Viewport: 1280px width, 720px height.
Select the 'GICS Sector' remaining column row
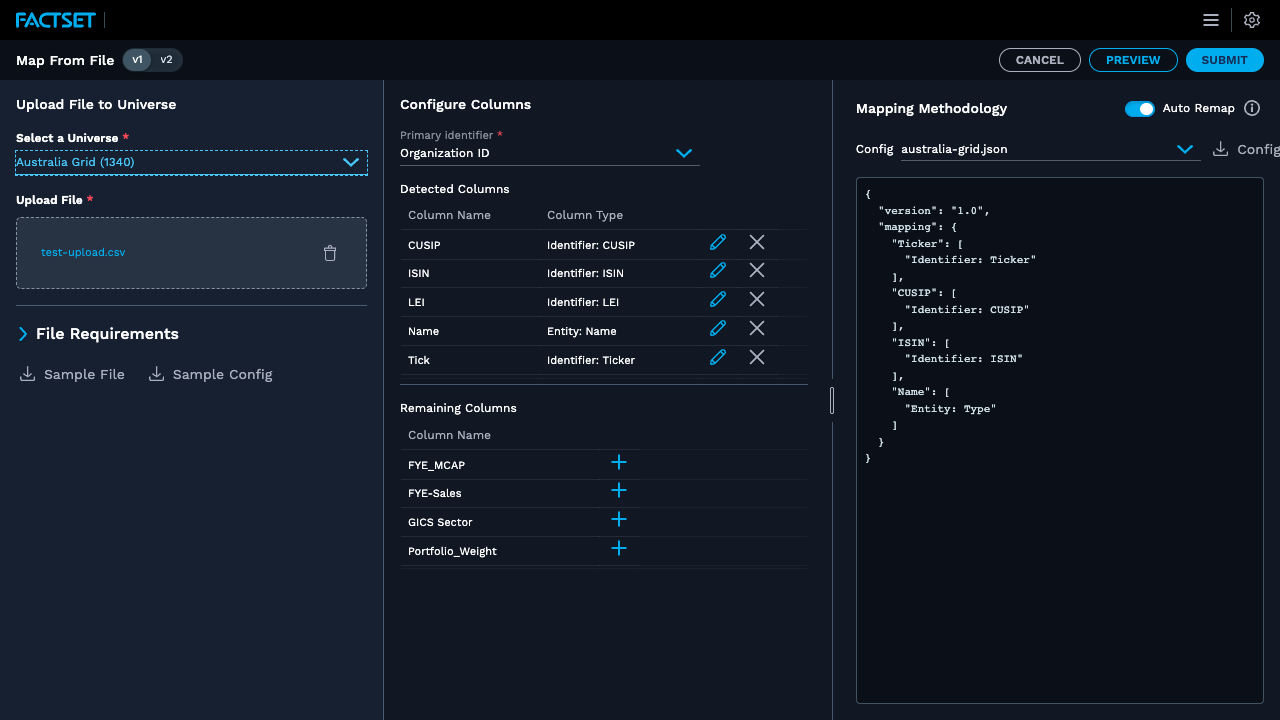point(603,522)
